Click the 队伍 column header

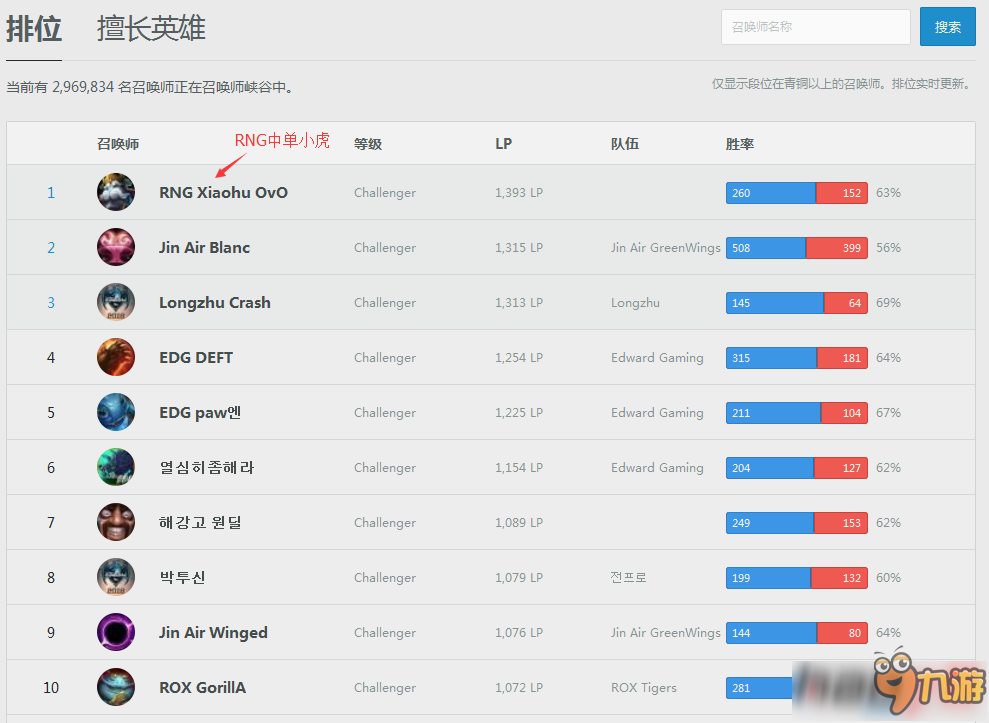click(x=624, y=144)
